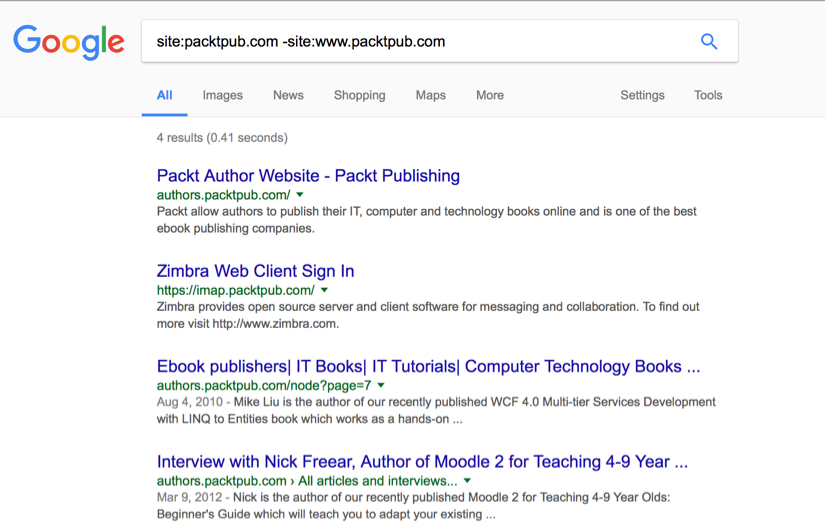This screenshot has height=530, width=825.
Task: Open the Ebook publishers IT Books result
Action: pyautogui.click(x=428, y=367)
